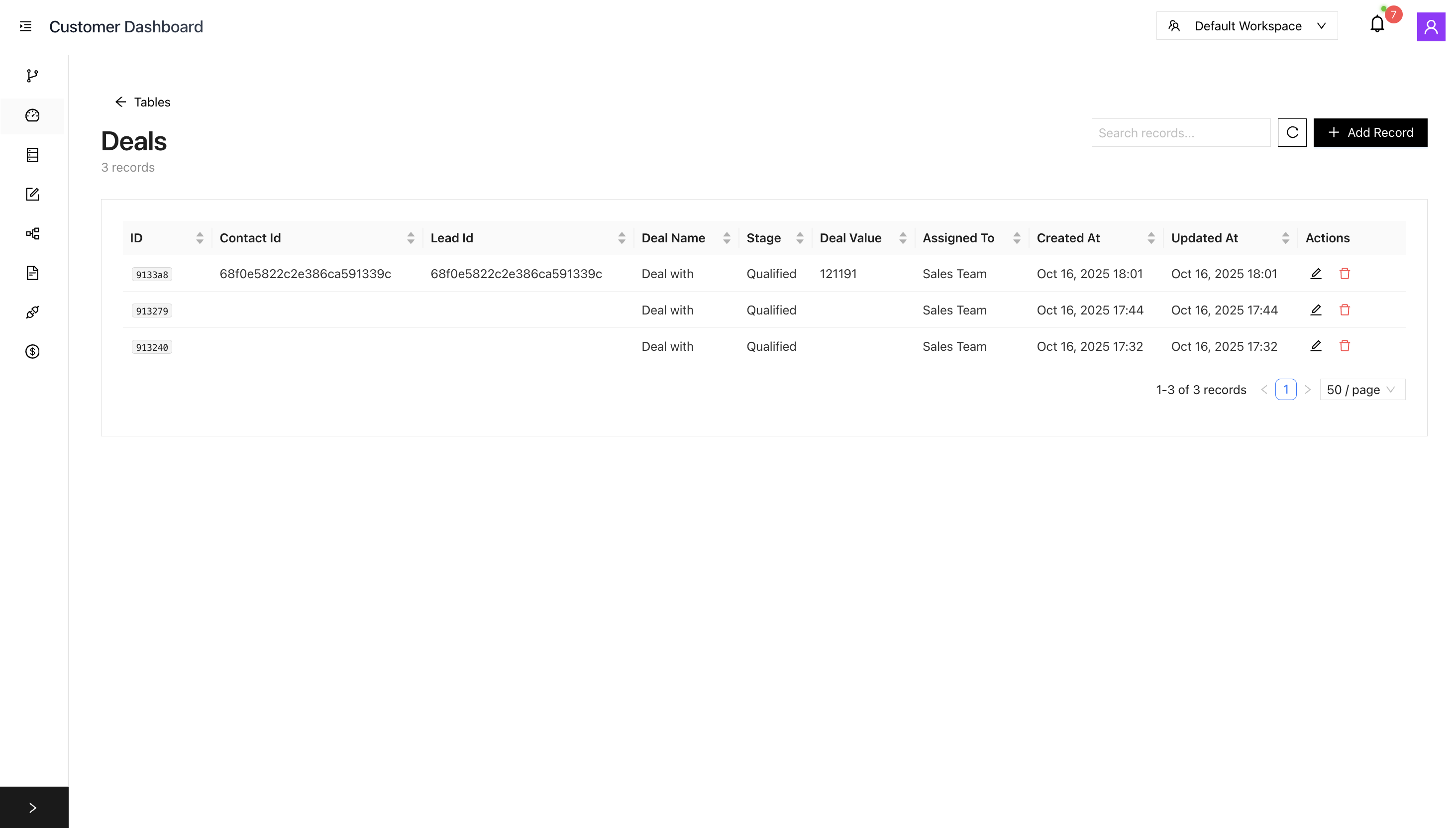The width and height of the screenshot is (1456, 828).
Task: Click the edit form sidebar icon
Action: tap(32, 195)
